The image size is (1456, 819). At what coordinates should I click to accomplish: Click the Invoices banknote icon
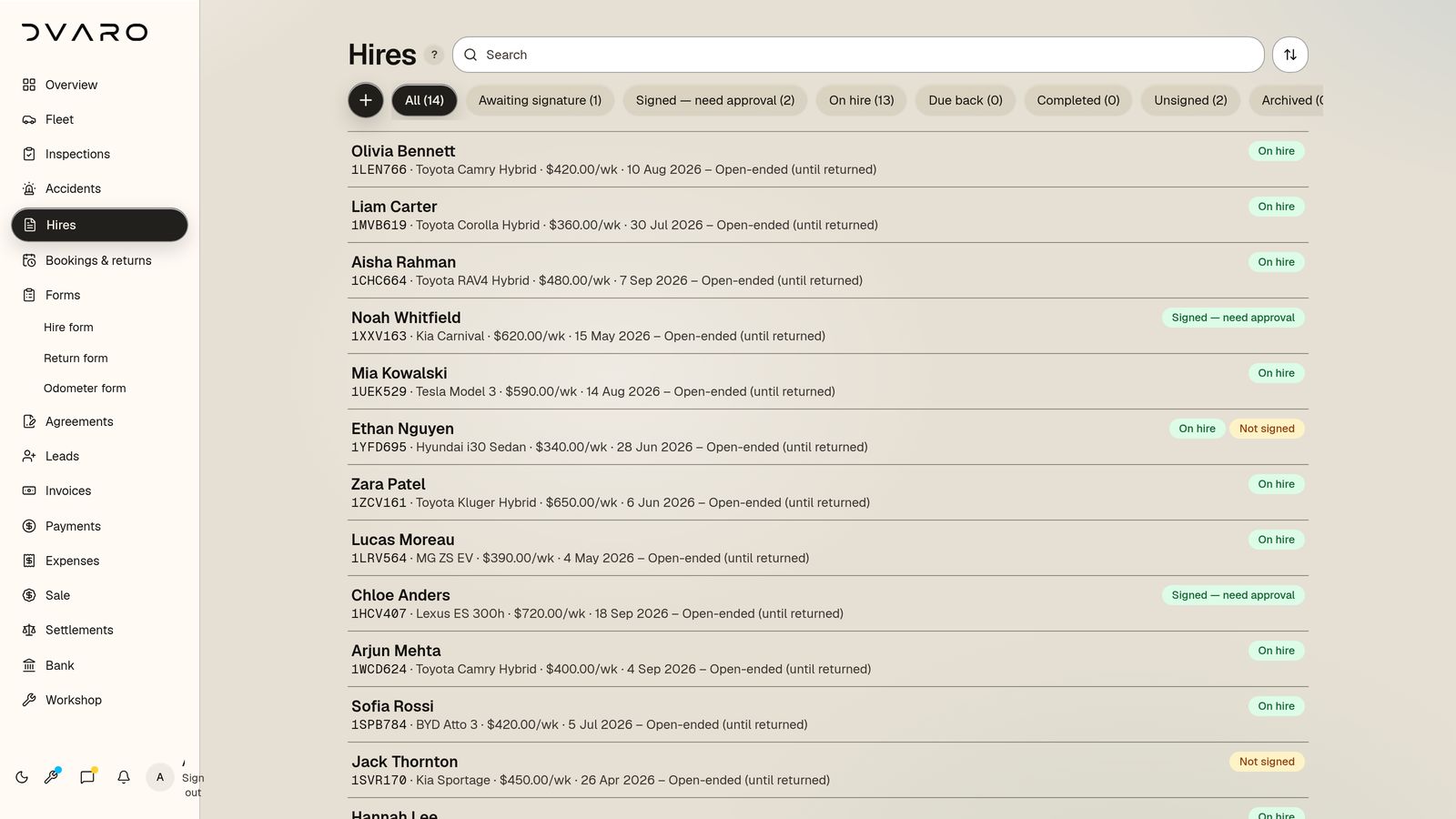pos(29,490)
